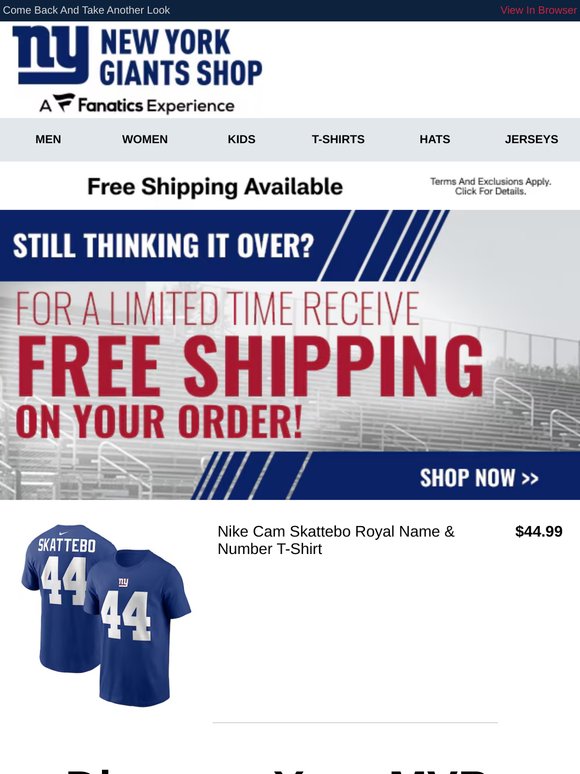Open the Nike Cam Skattebo T-Shirt title
580x774 pixels.
[x=336, y=540]
